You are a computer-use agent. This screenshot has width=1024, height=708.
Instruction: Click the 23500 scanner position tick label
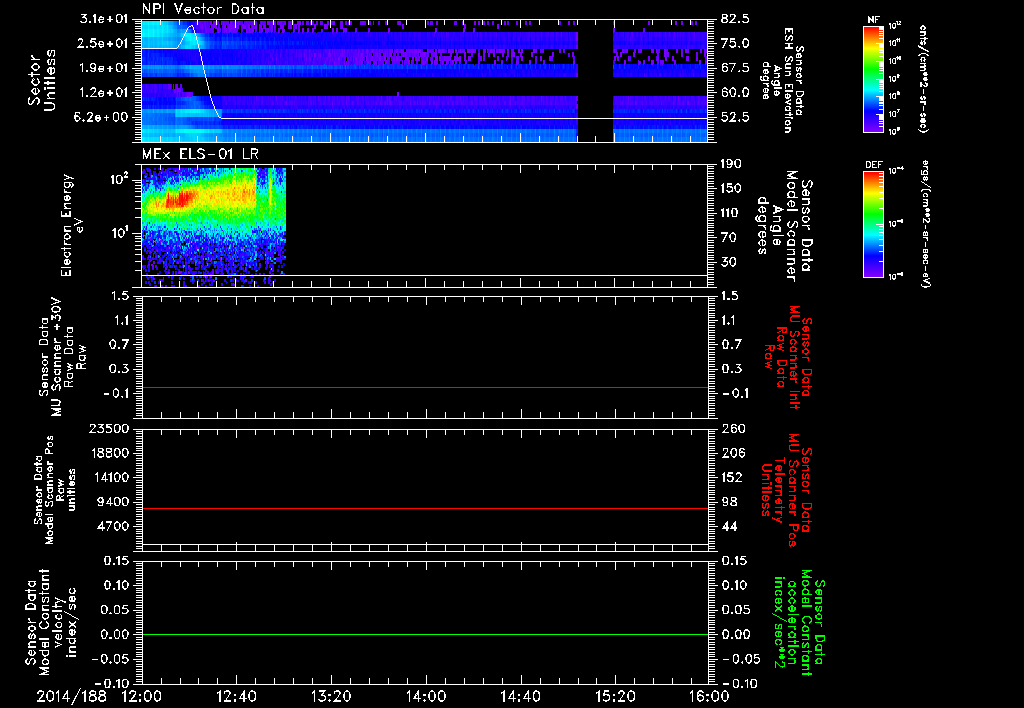108,428
